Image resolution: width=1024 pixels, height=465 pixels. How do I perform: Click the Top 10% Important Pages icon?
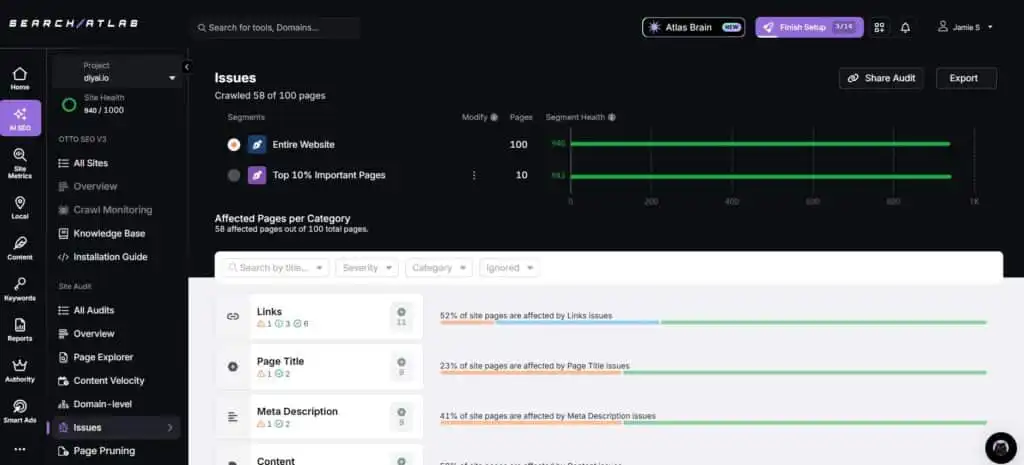(x=257, y=175)
